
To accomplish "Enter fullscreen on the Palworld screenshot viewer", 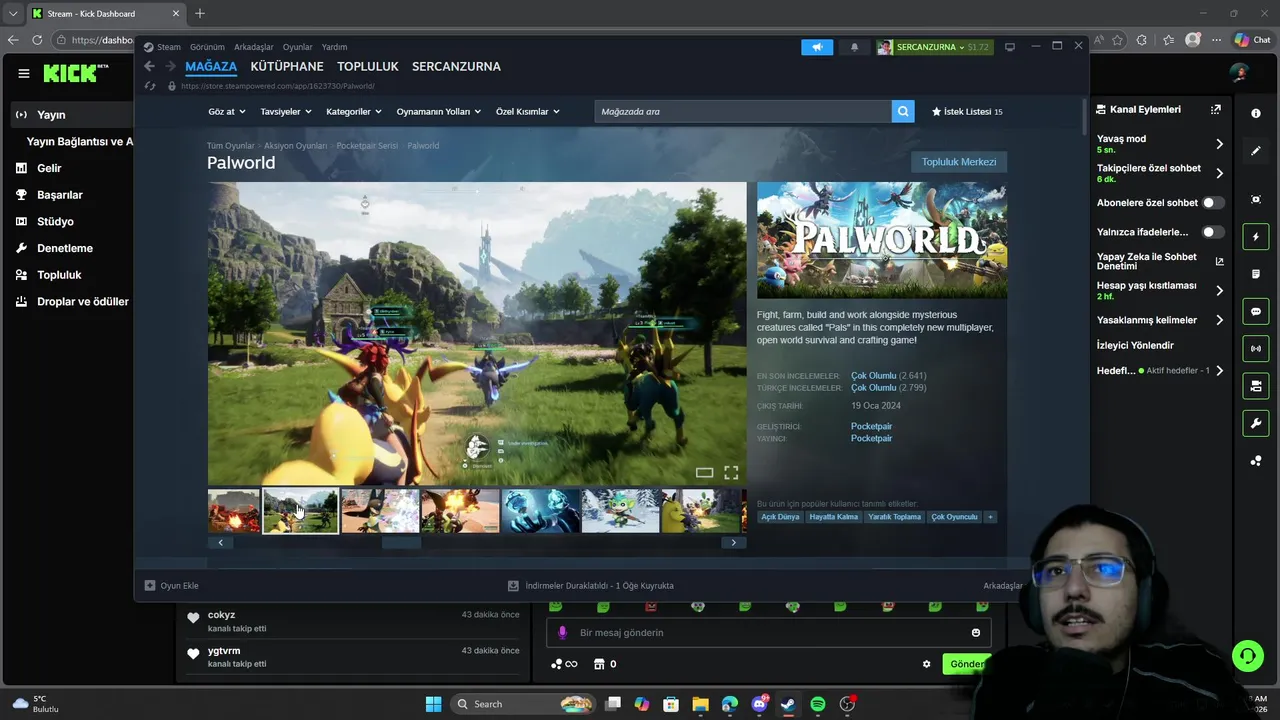I will pos(731,473).
